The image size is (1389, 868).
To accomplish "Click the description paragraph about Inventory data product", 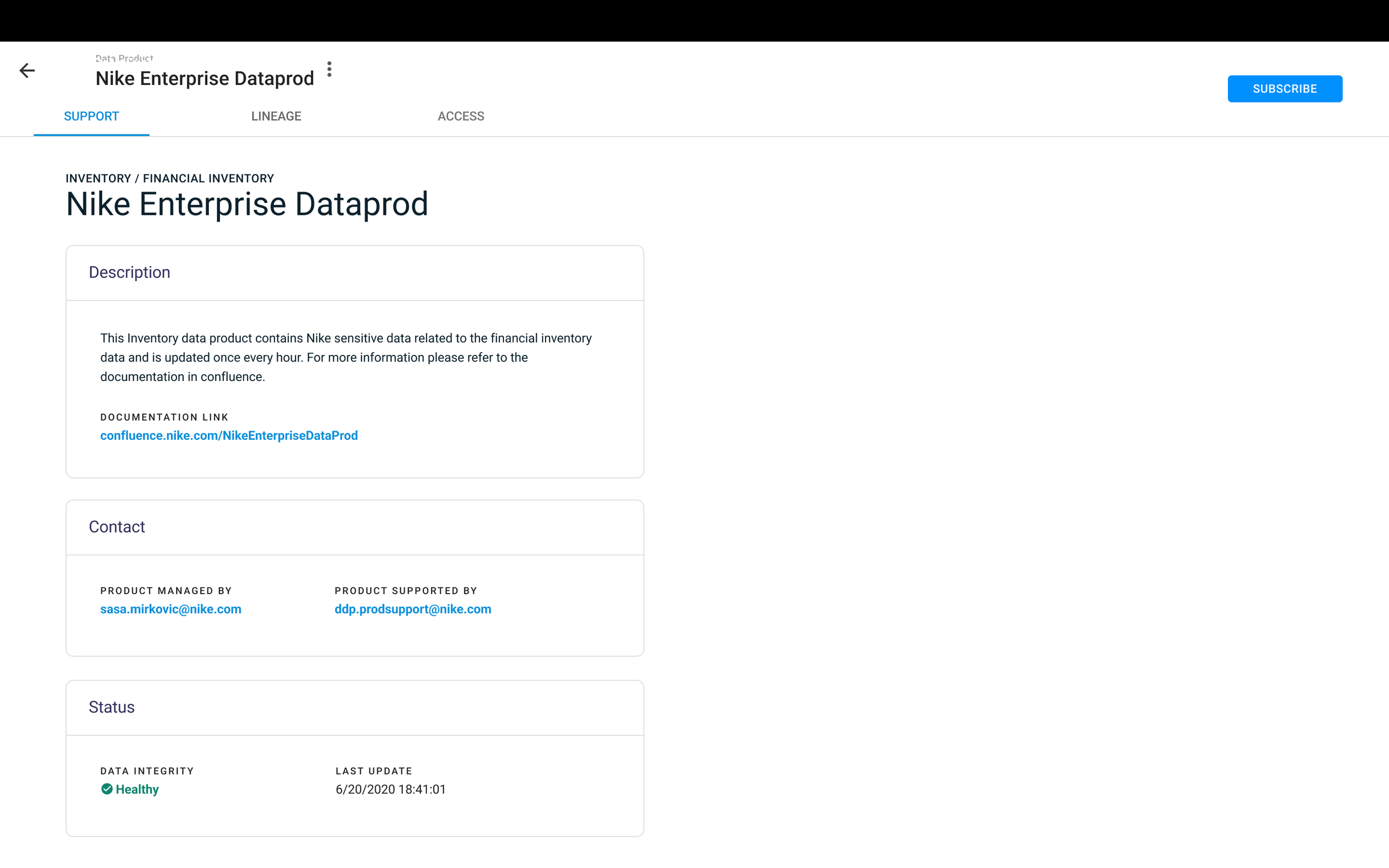I will pos(346,357).
